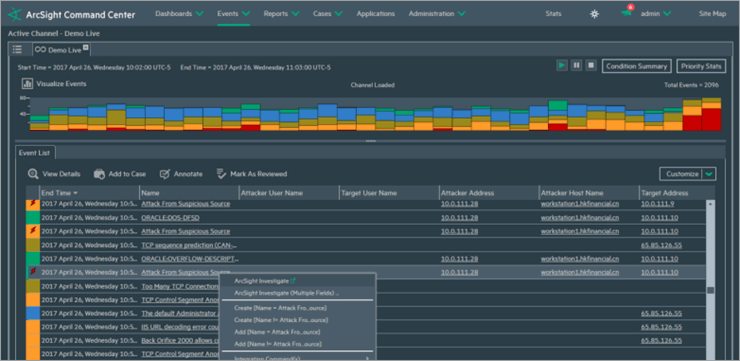Open the Administration menu
This screenshot has width=740, height=361.
coord(437,14)
